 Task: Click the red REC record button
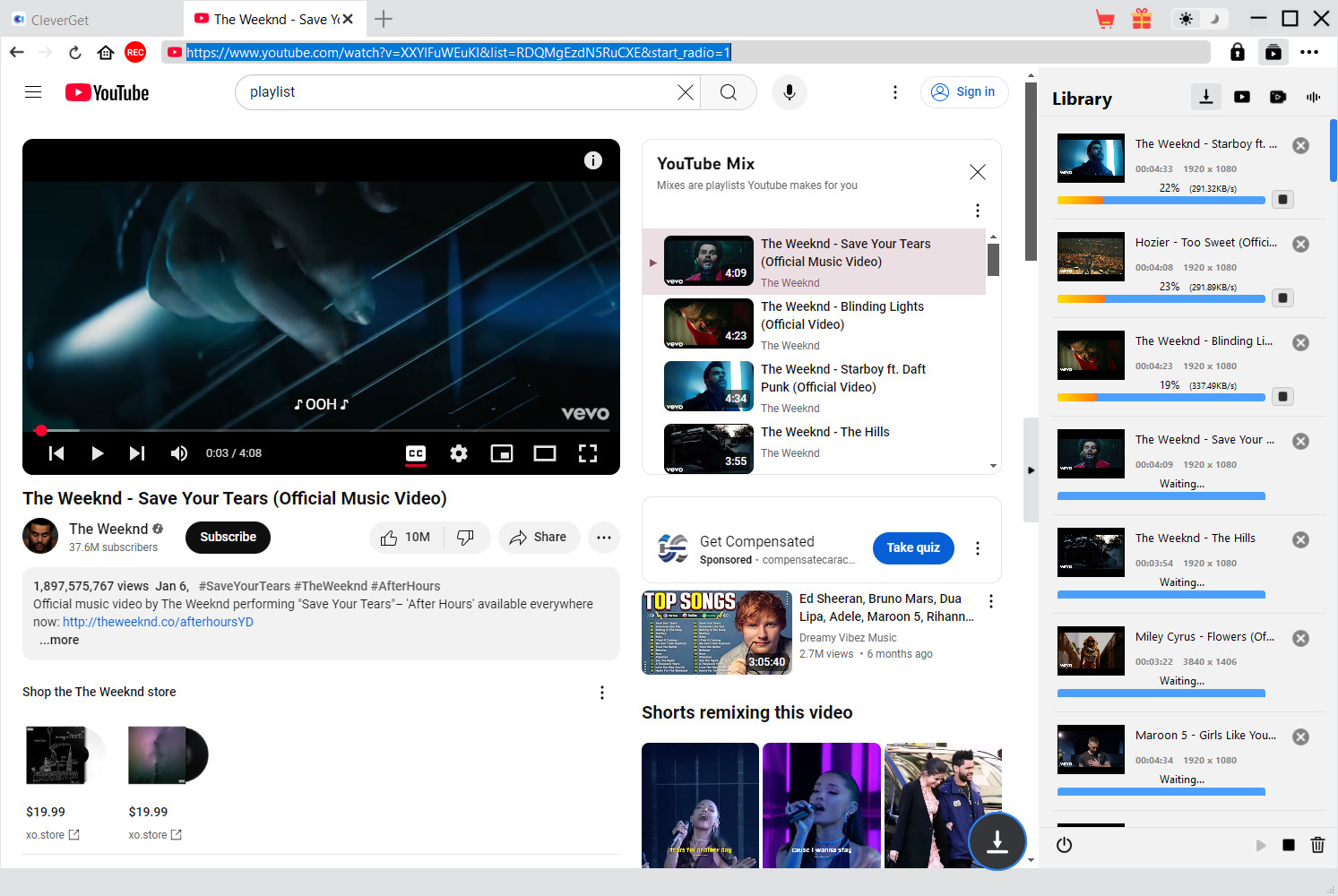(135, 52)
